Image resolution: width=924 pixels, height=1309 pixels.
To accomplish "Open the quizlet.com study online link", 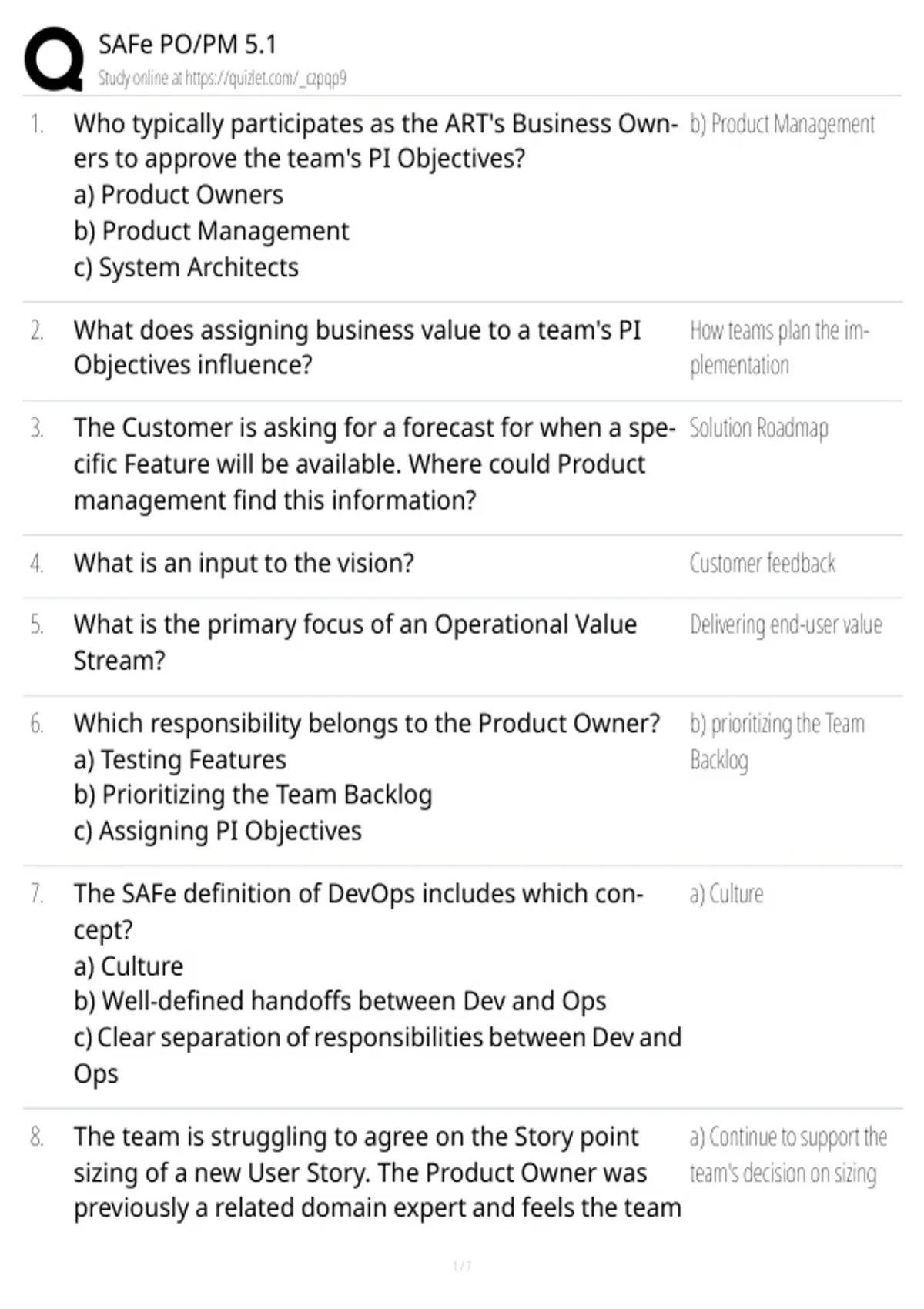I will 222,78.
